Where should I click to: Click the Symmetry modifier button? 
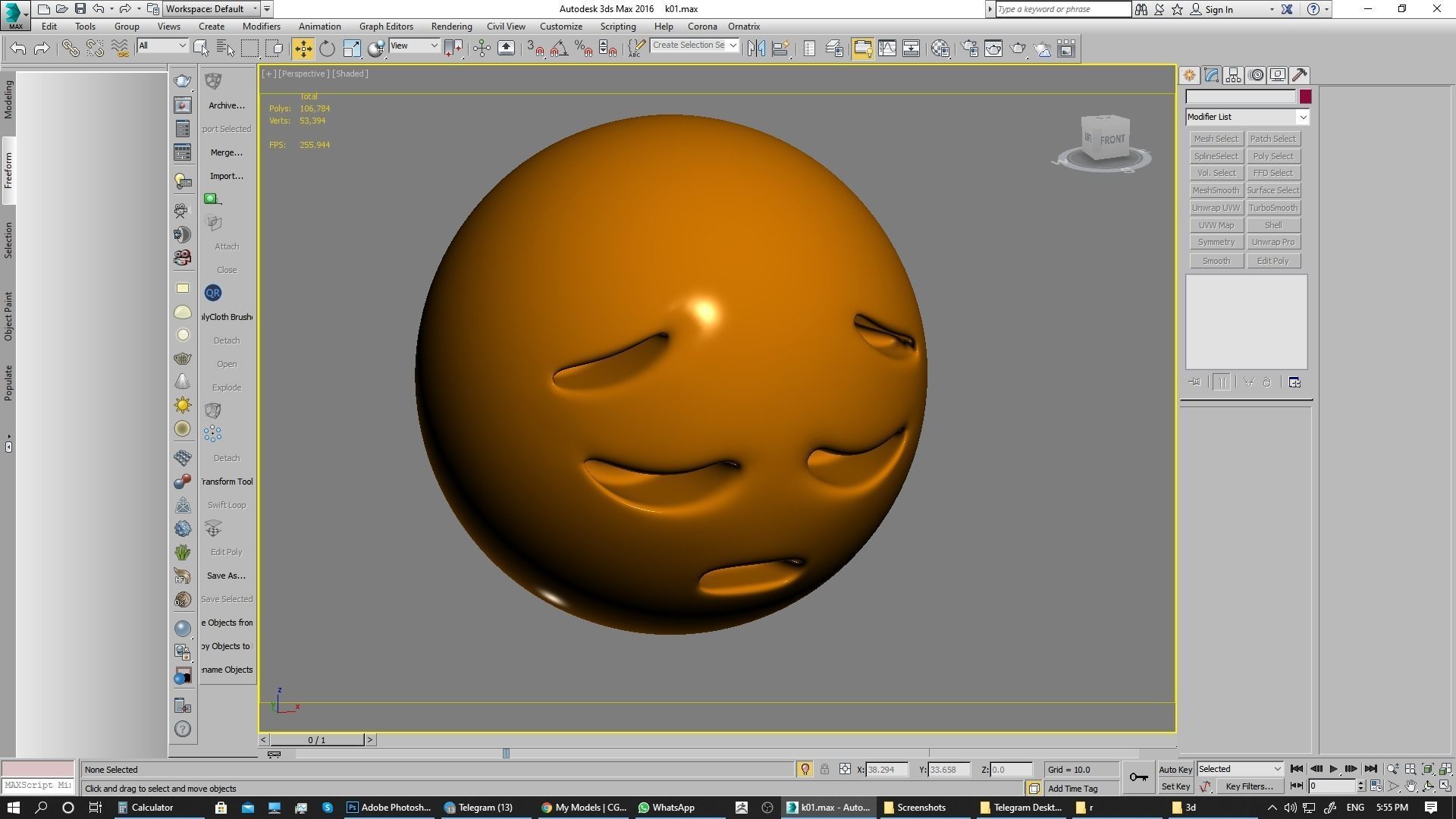click(1216, 242)
